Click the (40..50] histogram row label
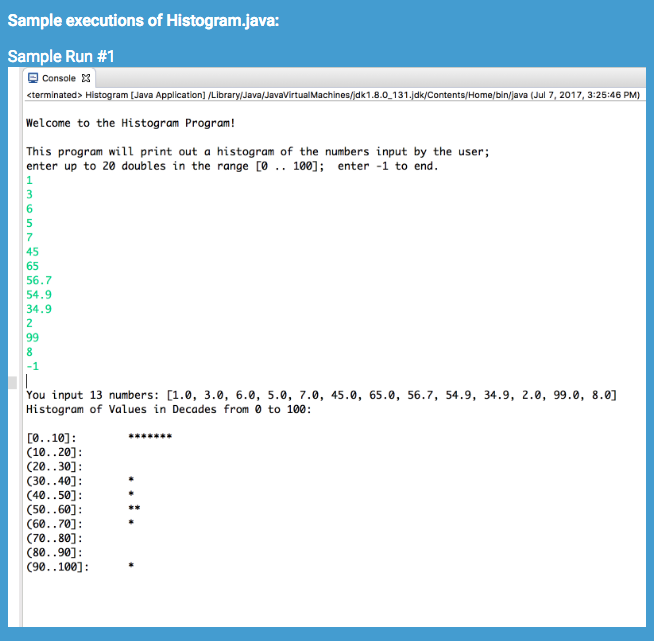Image resolution: width=654 pixels, height=641 pixels. [55, 495]
